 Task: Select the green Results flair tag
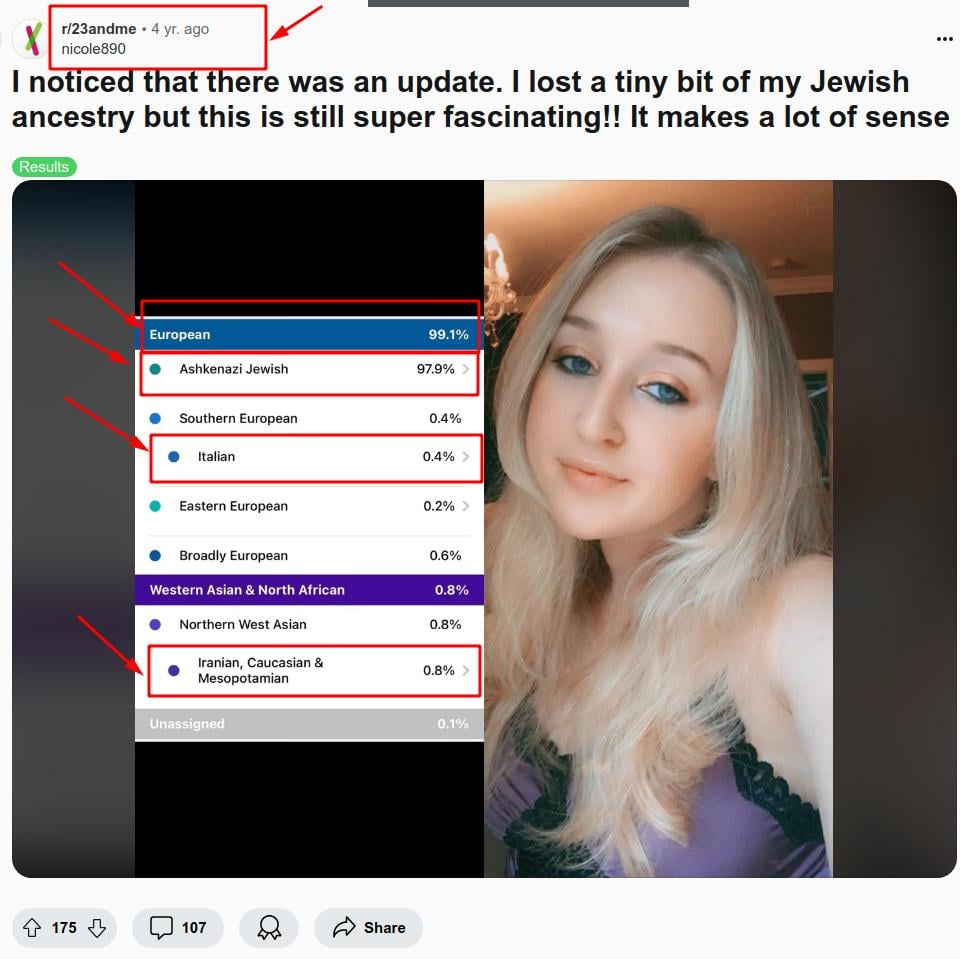tap(44, 167)
